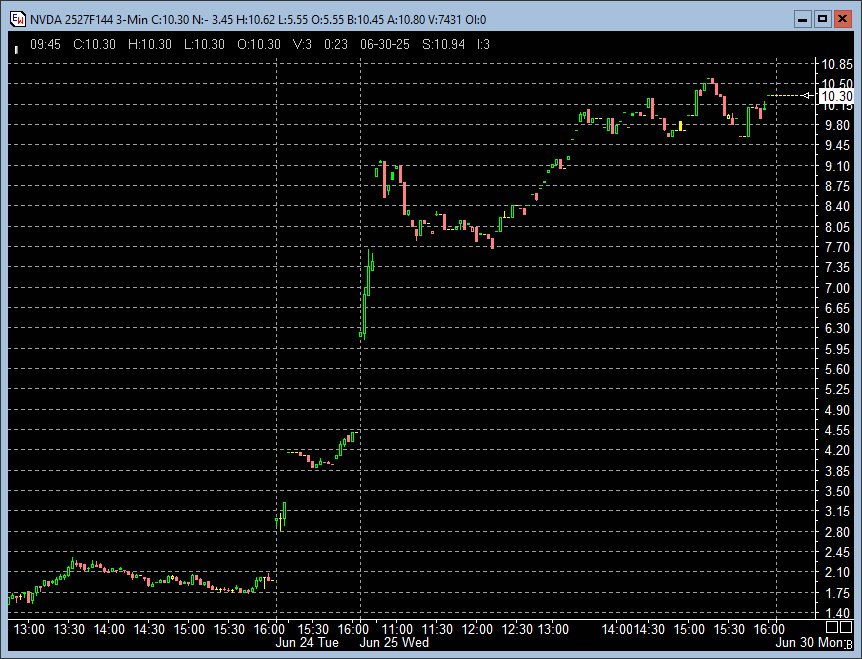Click the left square box above the B marker
The image size is (862, 659).
pyautogui.click(x=832, y=627)
